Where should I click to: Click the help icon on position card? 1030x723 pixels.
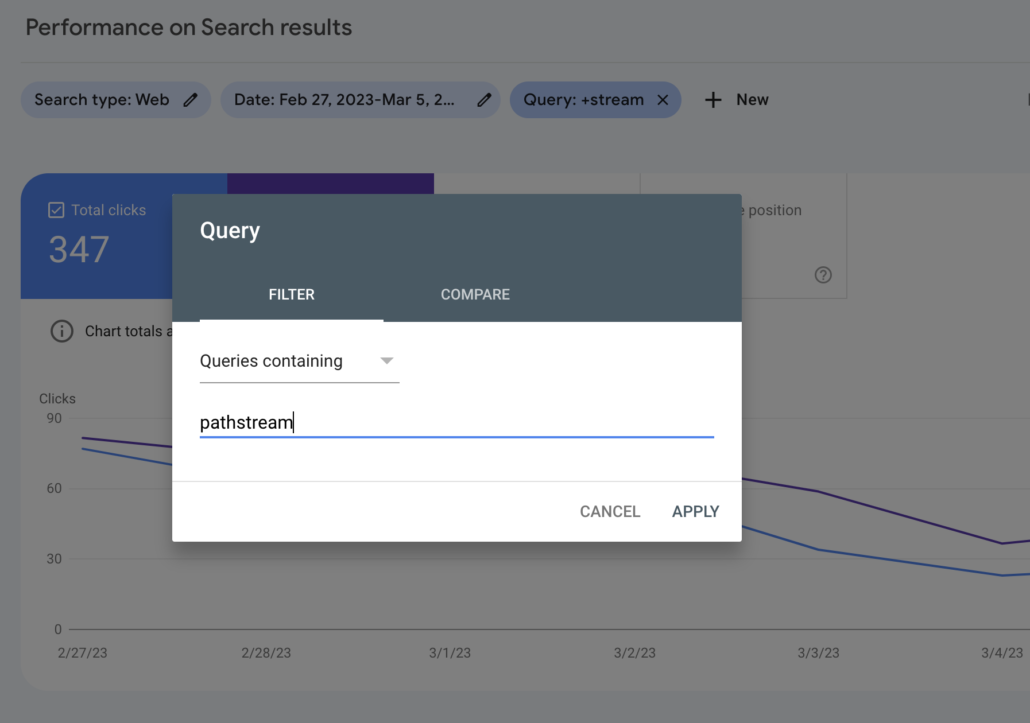click(x=823, y=275)
